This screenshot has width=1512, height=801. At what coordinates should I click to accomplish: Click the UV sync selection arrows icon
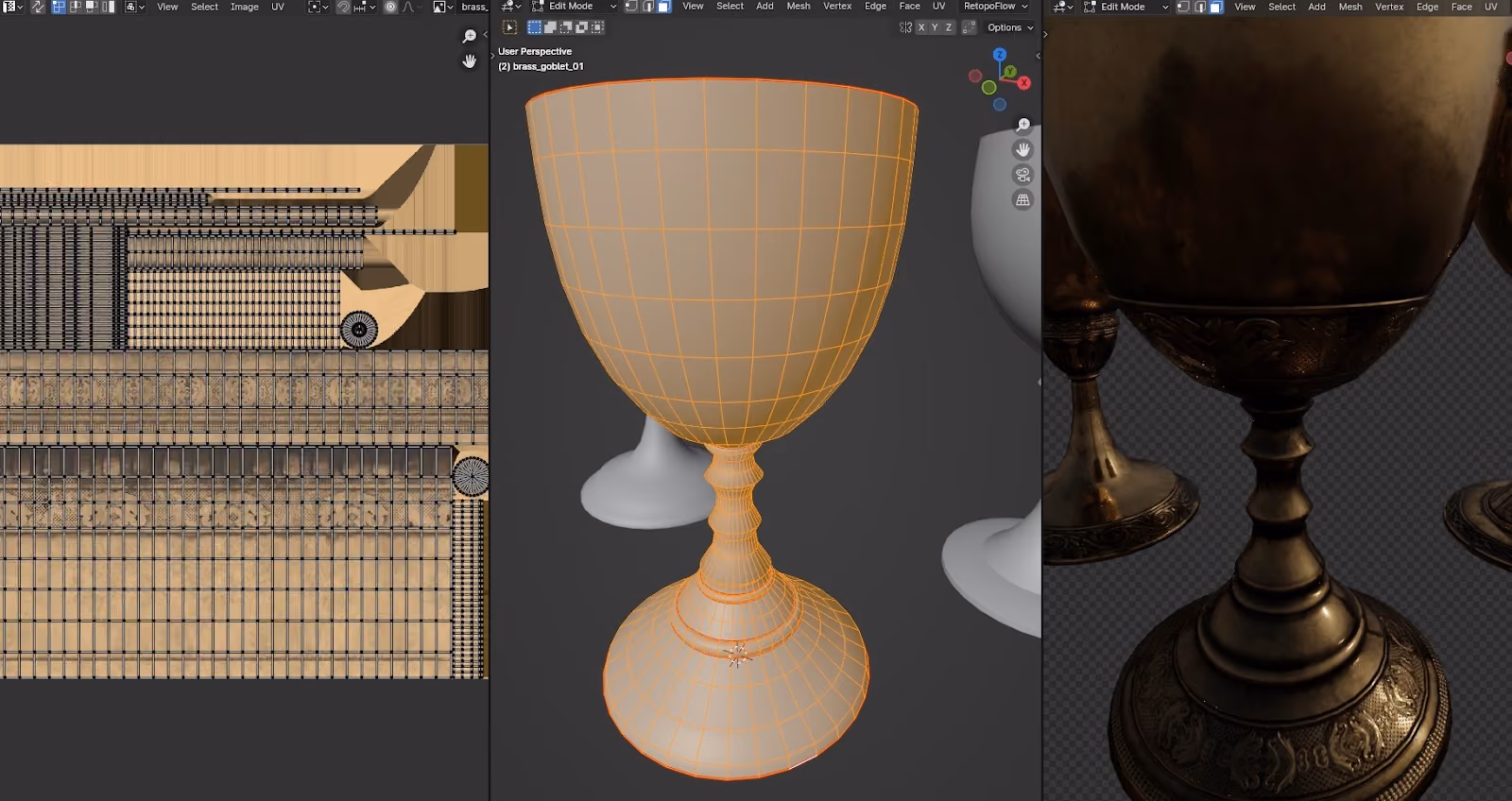[38, 7]
